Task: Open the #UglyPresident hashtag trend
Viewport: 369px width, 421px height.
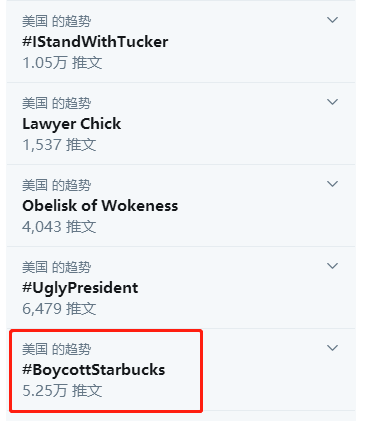Action: [80, 288]
